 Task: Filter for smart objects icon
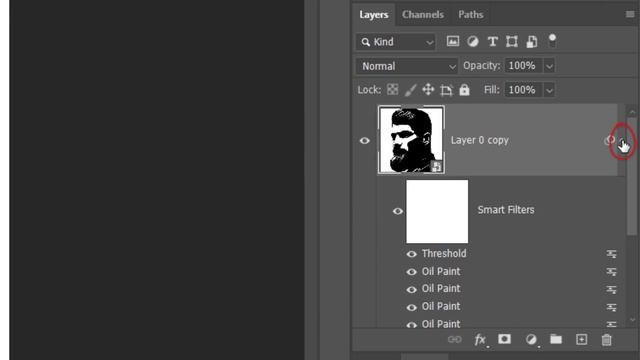point(531,41)
